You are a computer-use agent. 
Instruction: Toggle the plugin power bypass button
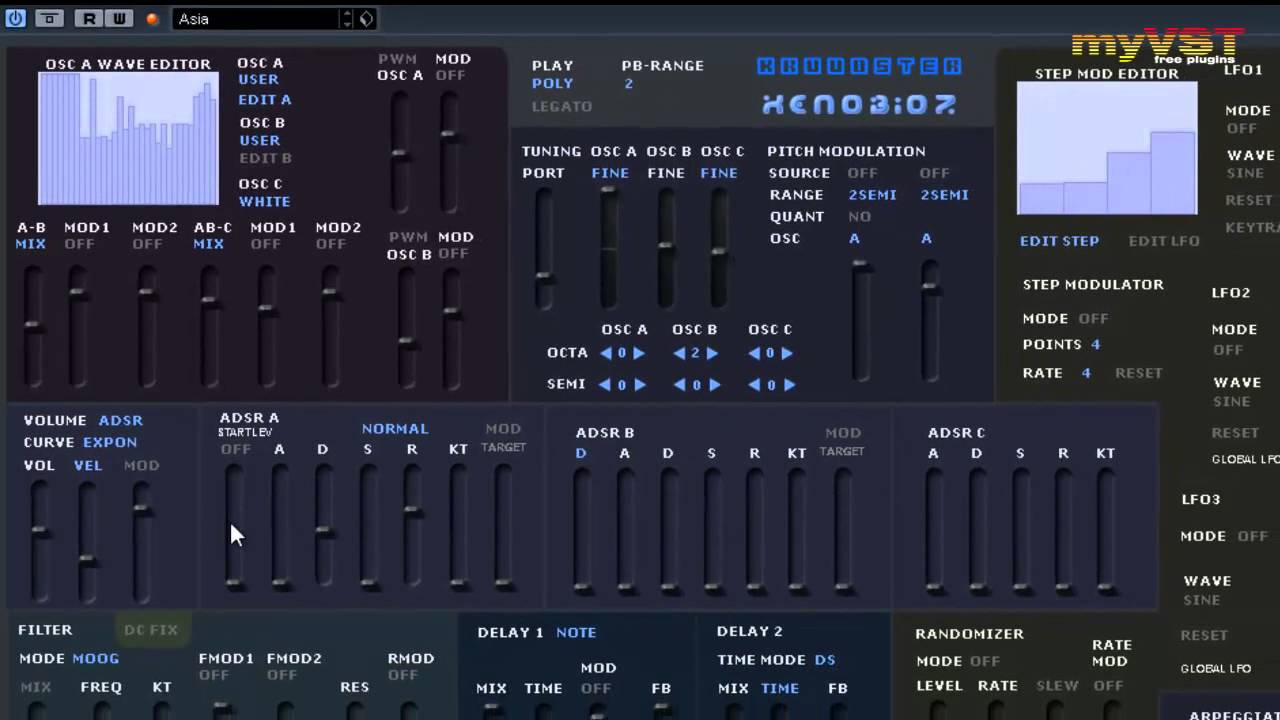[x=15, y=18]
